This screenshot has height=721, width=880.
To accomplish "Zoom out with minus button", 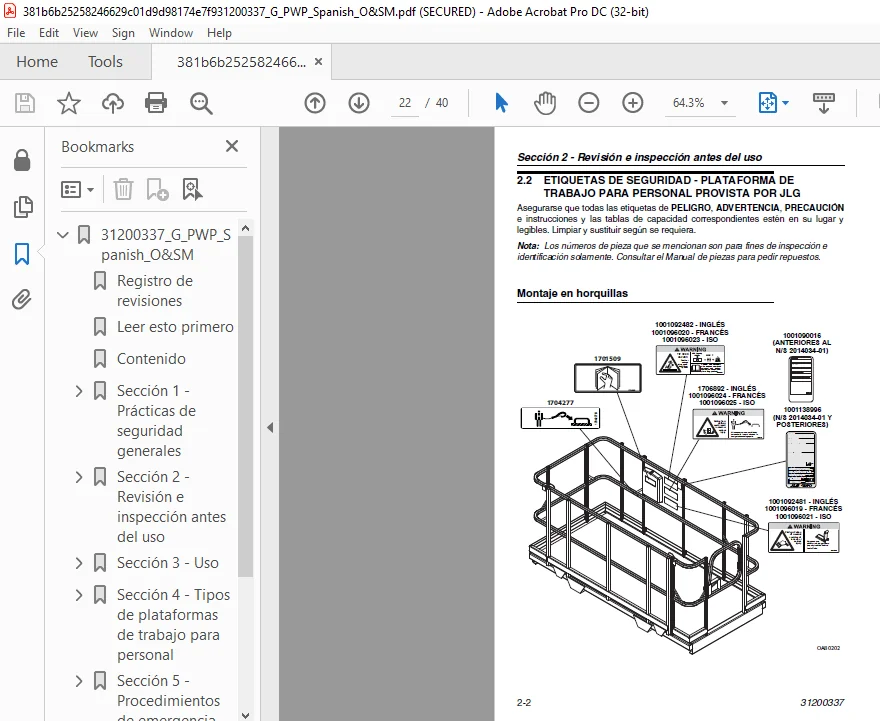I will click(x=589, y=103).
